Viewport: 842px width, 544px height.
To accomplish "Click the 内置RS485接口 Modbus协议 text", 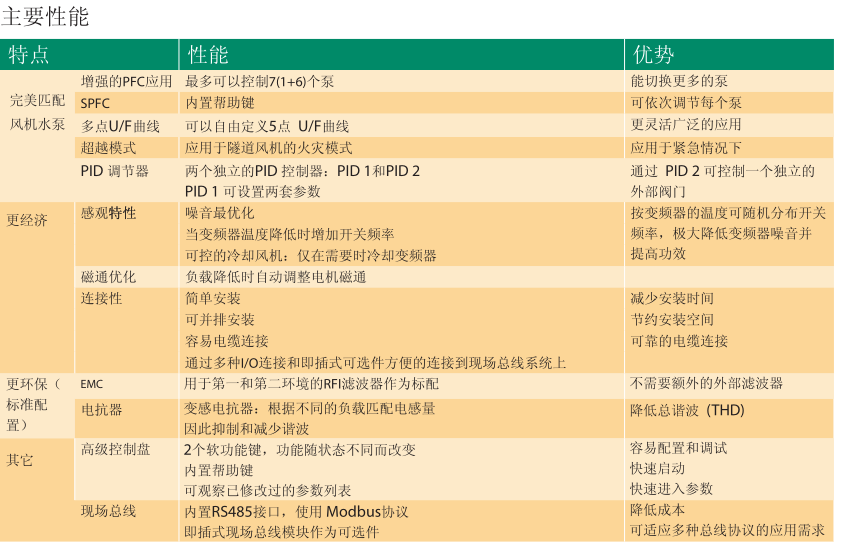I will click(296, 512).
